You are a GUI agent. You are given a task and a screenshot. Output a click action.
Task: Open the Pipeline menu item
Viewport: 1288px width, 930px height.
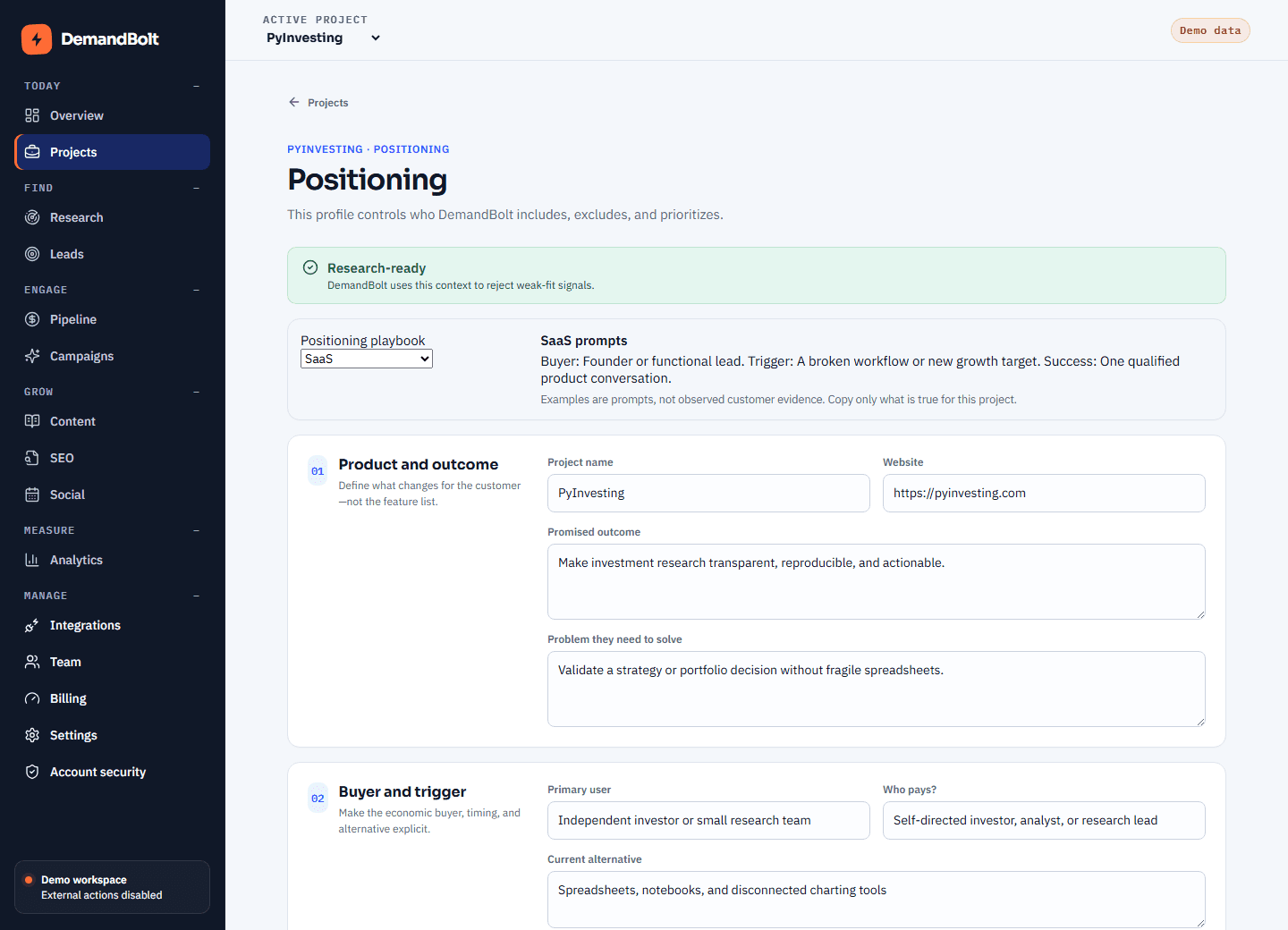click(x=113, y=319)
